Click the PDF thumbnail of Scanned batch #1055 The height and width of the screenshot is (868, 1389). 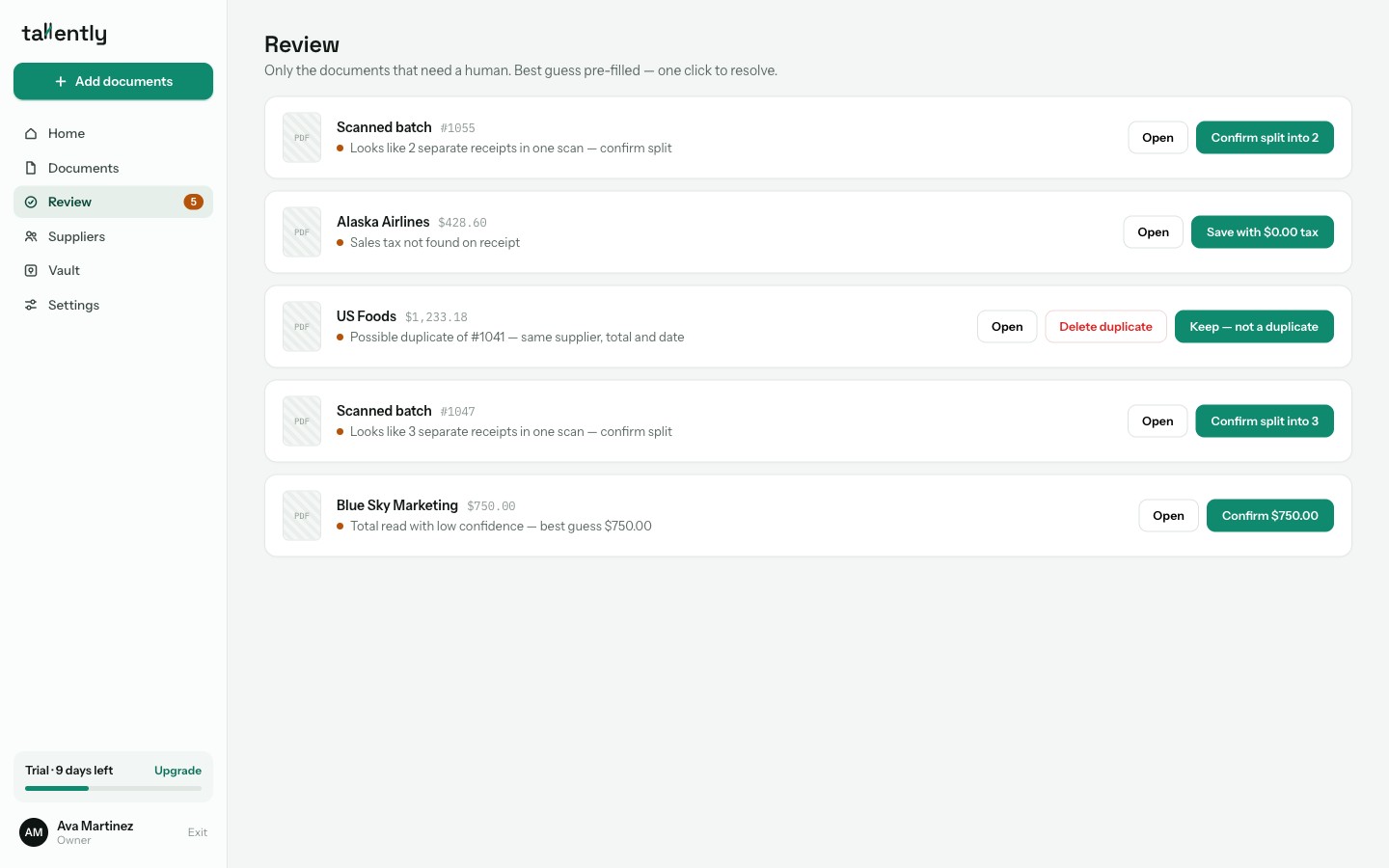point(302,138)
